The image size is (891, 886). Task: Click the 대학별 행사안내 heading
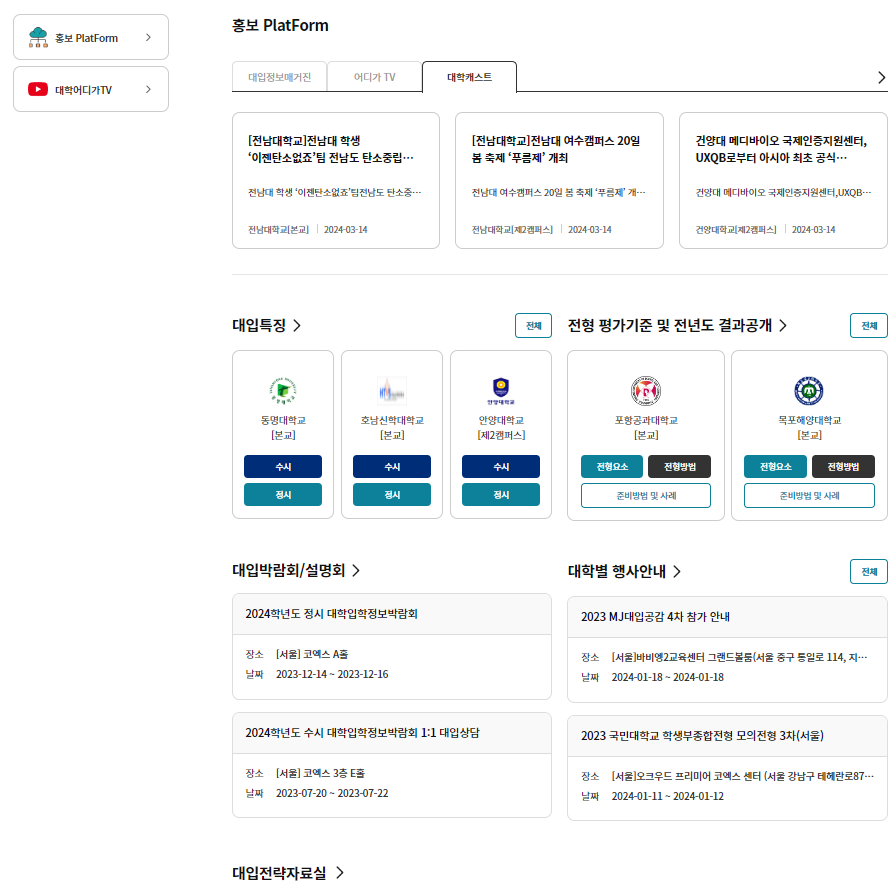[x=617, y=571]
